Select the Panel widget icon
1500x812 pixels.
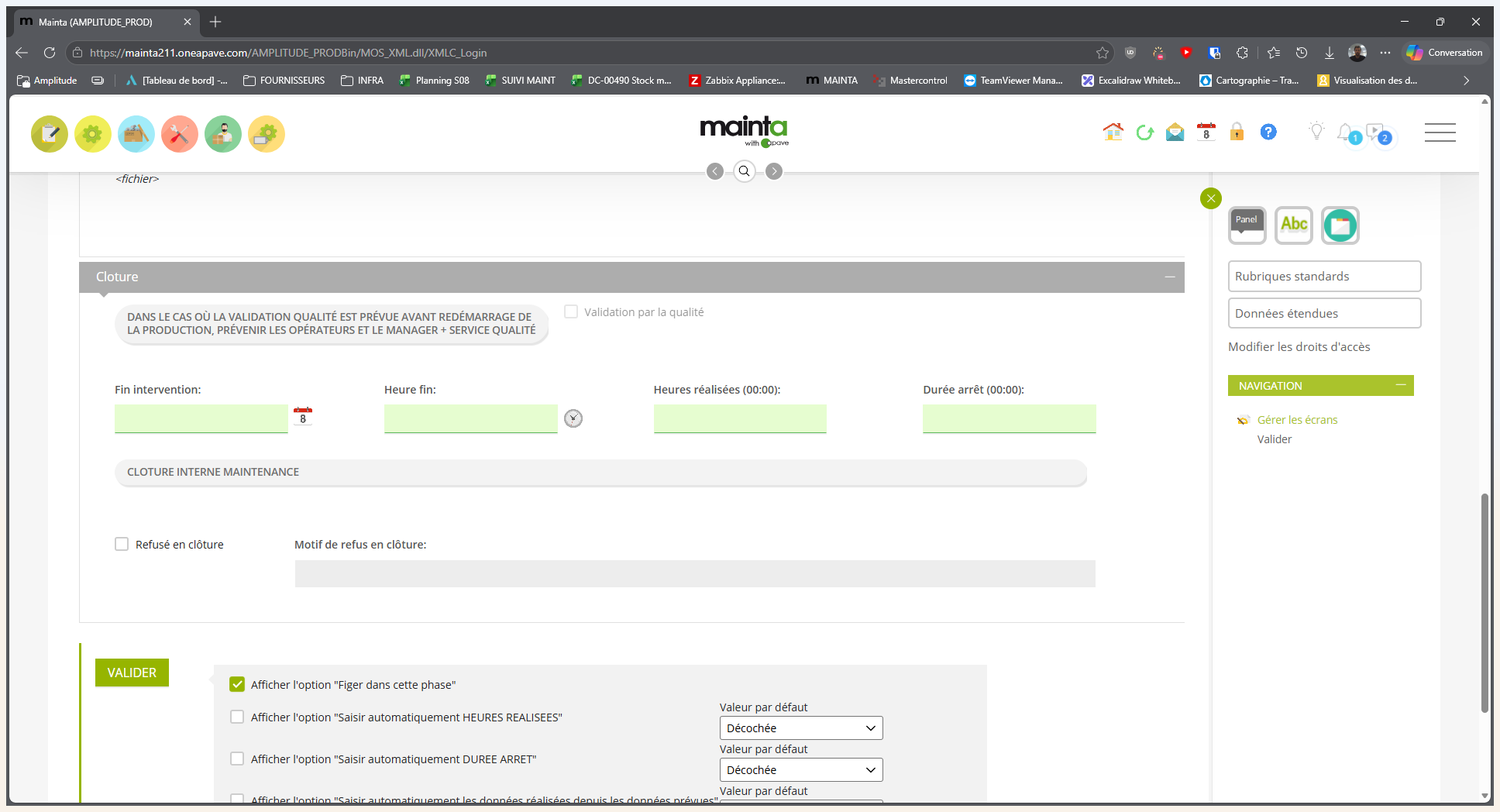pos(1247,225)
